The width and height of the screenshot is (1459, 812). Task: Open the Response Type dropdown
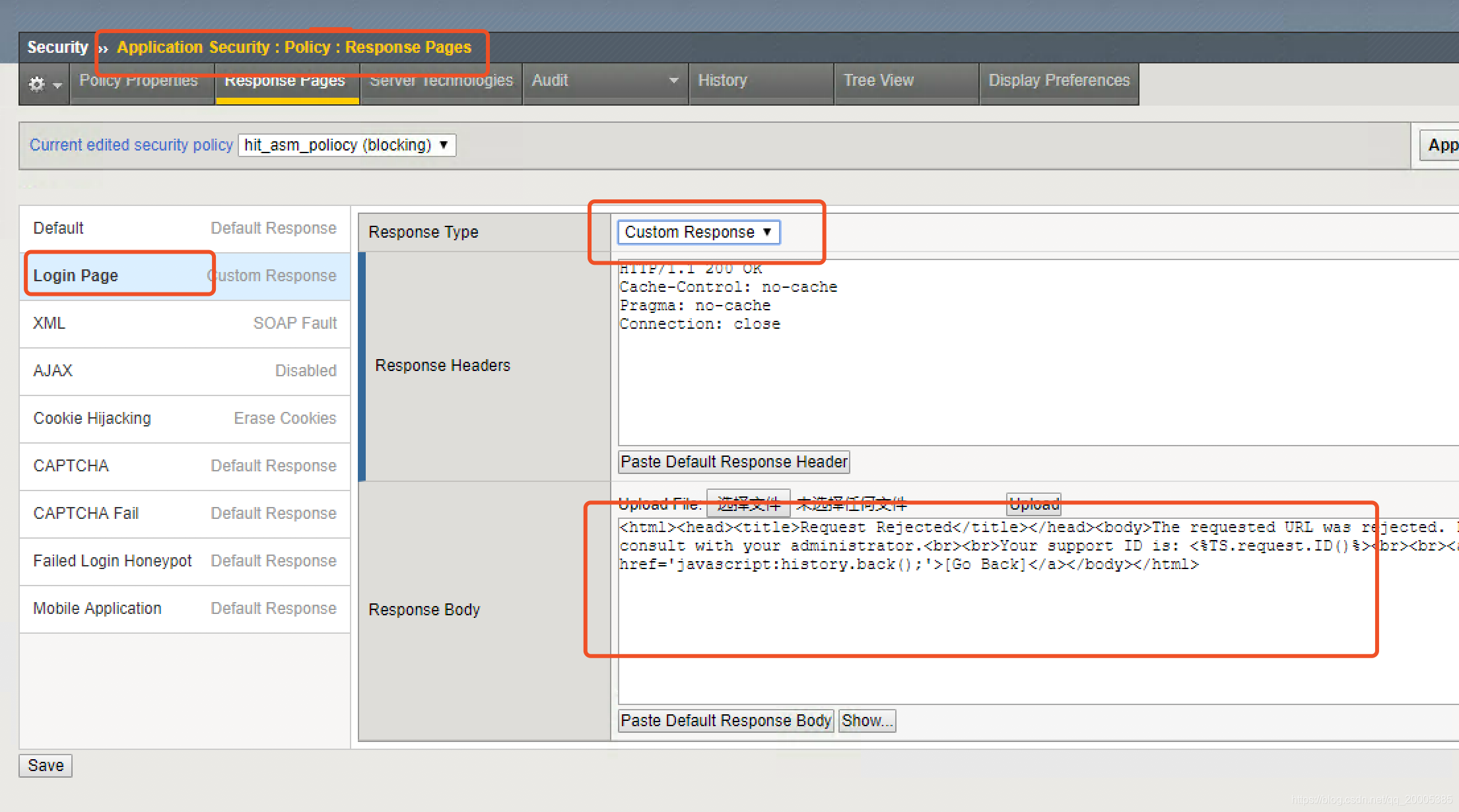pyautogui.click(x=698, y=232)
